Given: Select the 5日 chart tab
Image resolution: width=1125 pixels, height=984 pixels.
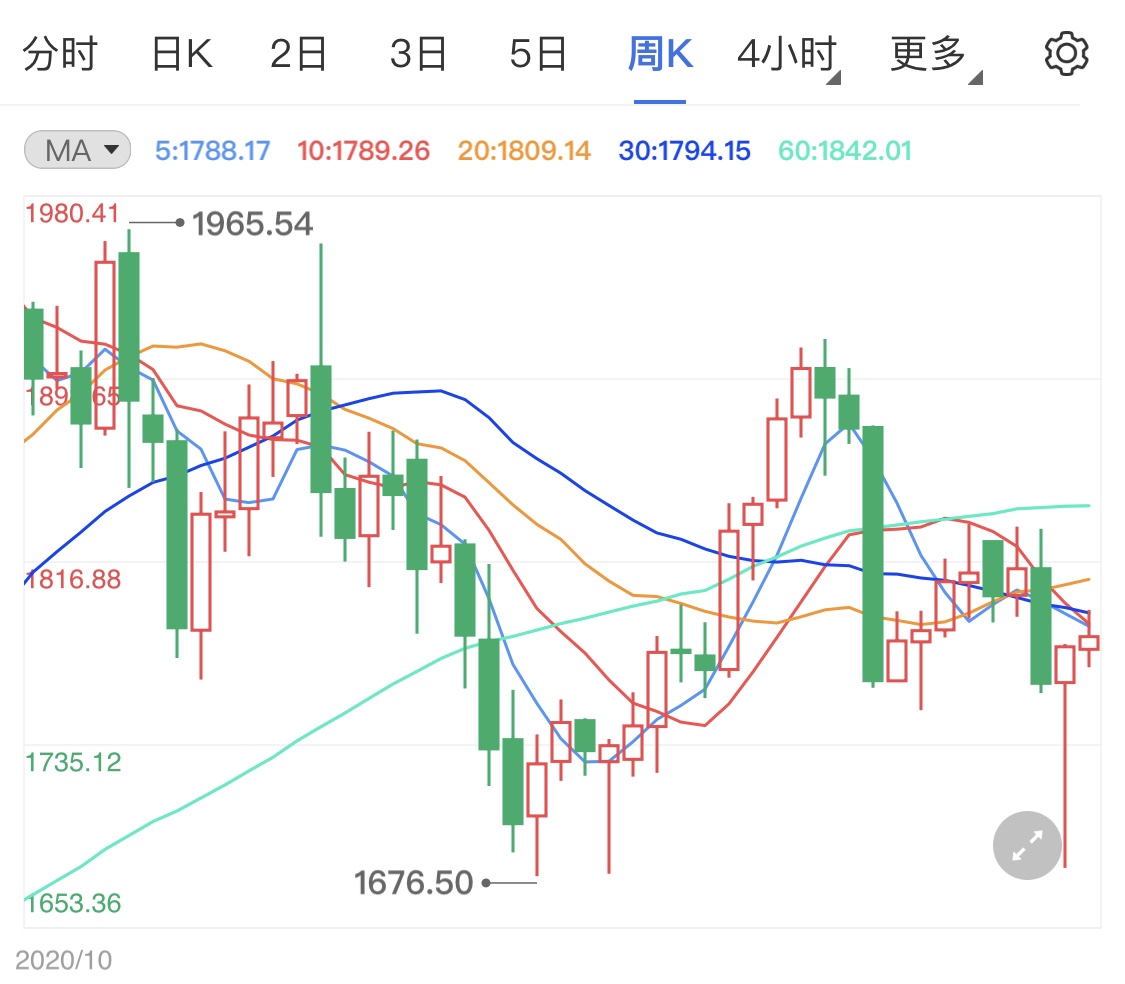Looking at the screenshot, I should click(x=538, y=54).
